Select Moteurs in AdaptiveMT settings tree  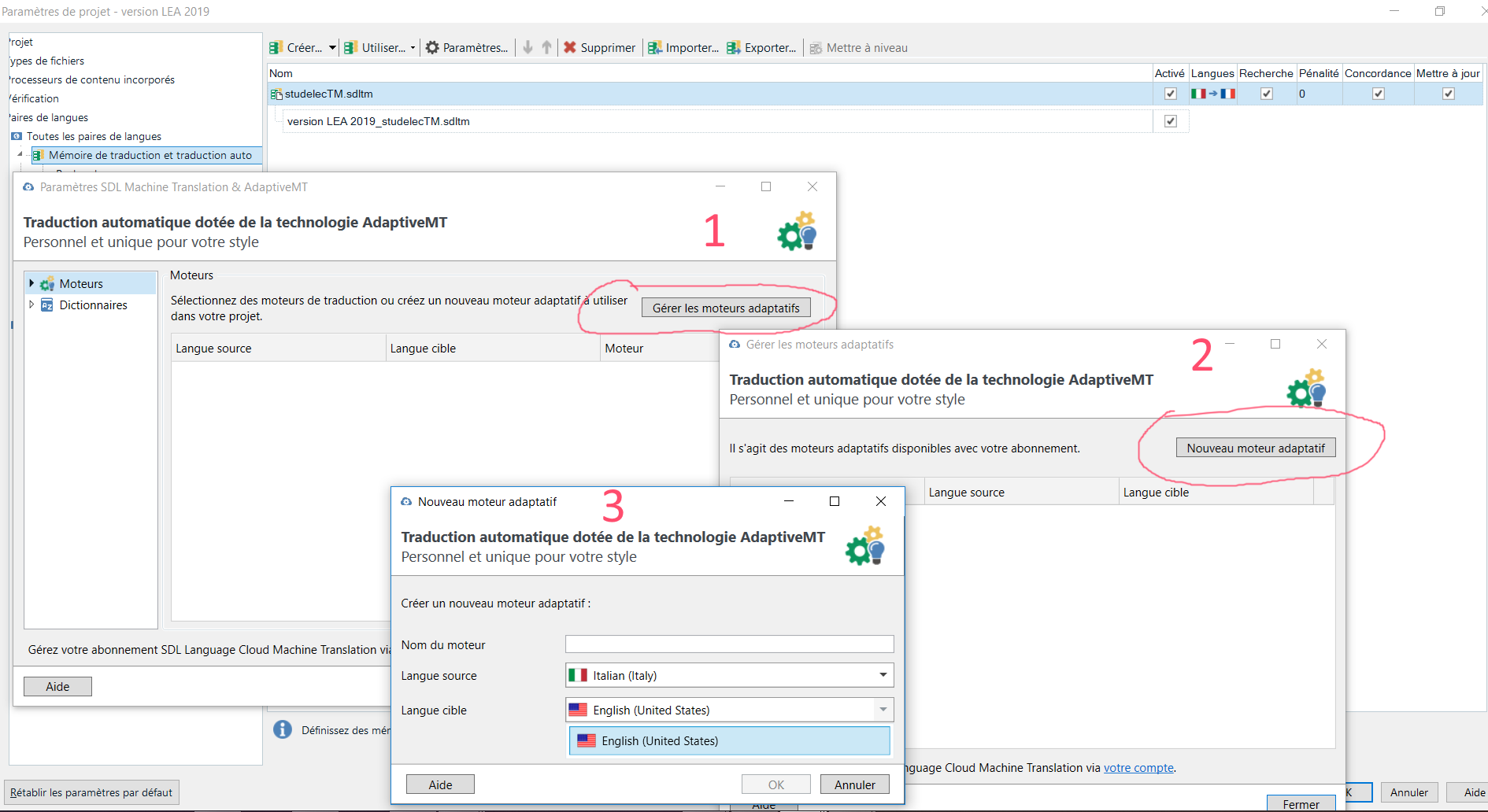click(x=81, y=283)
